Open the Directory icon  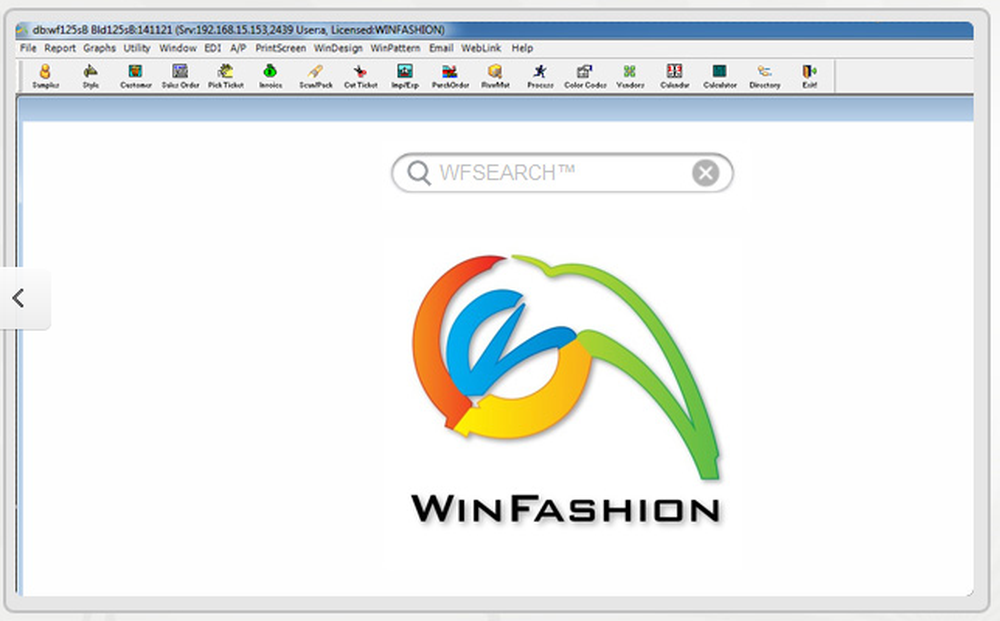coord(765,76)
